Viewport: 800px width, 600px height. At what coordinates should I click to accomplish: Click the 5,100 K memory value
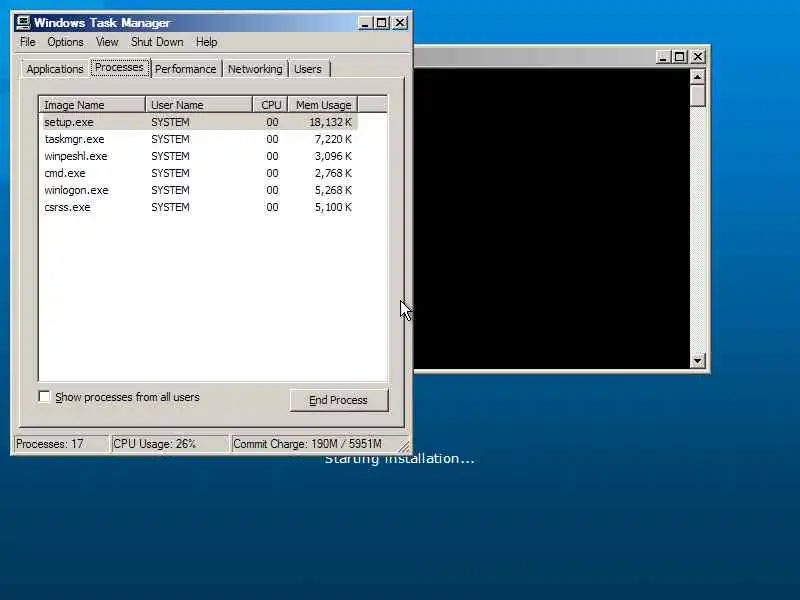(x=333, y=207)
